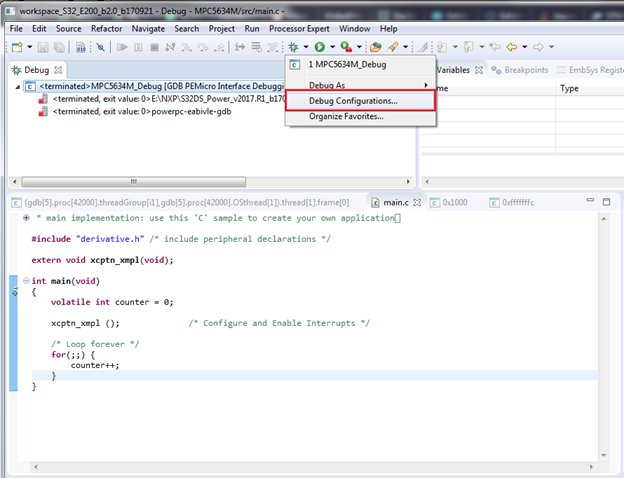The width and height of the screenshot is (624, 478).
Task: Open the Debug As submenu
Action: click(x=361, y=85)
